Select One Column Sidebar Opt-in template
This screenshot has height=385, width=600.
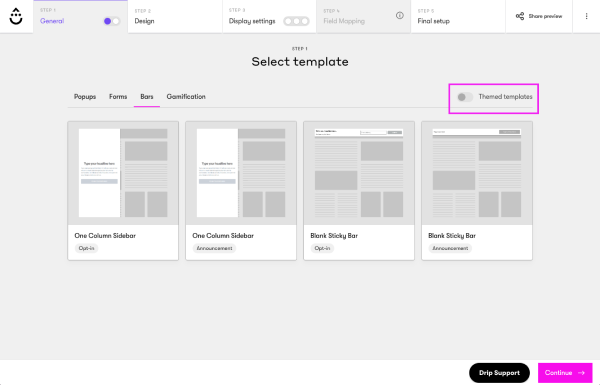coord(123,191)
